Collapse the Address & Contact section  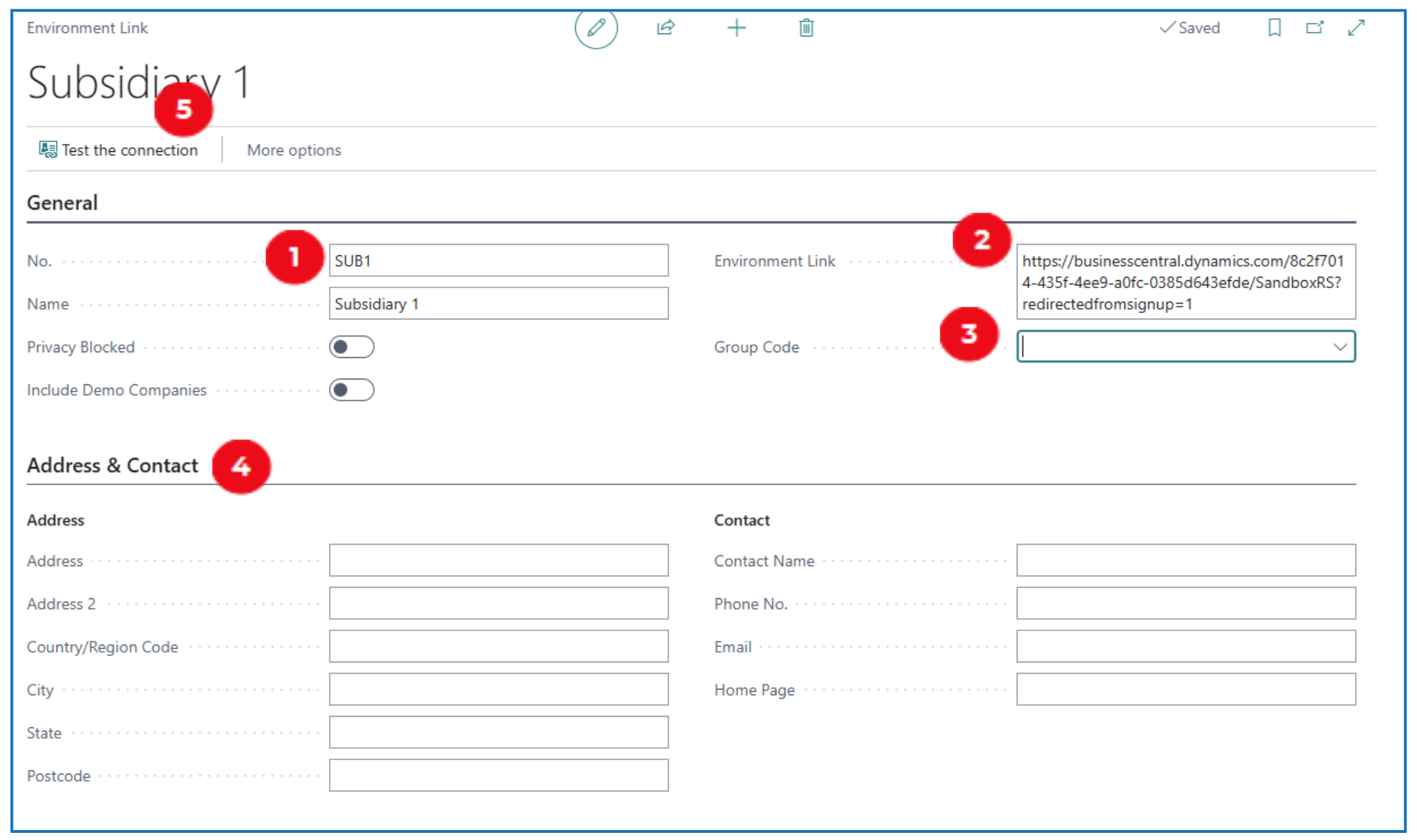(113, 466)
